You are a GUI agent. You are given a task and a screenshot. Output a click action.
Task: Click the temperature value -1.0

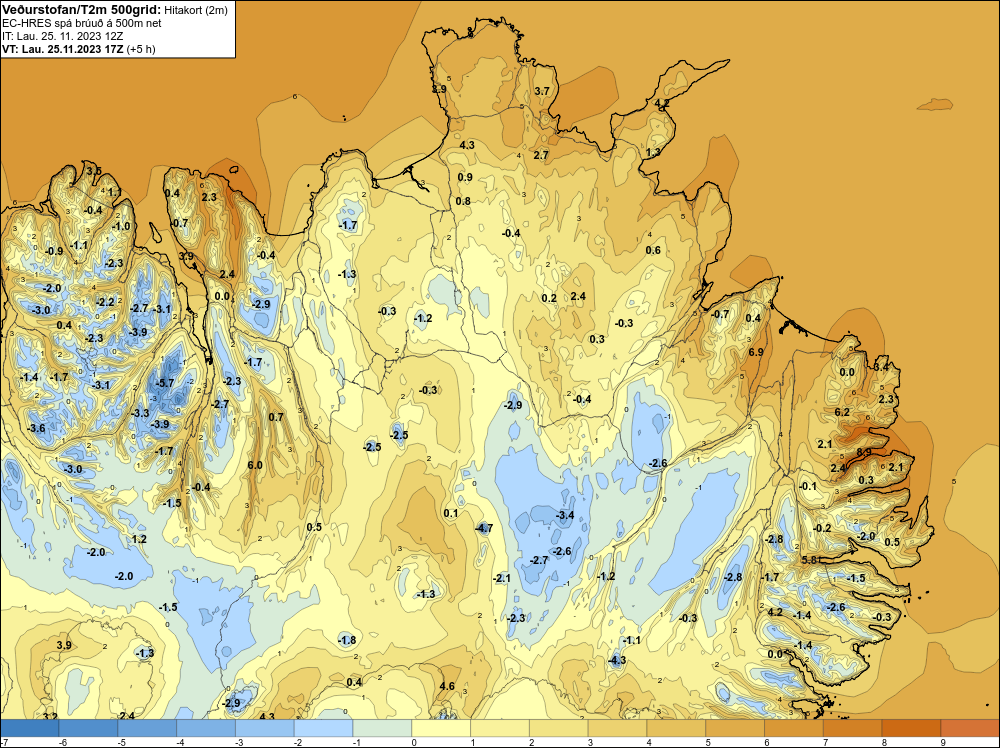pyautogui.click(x=121, y=226)
